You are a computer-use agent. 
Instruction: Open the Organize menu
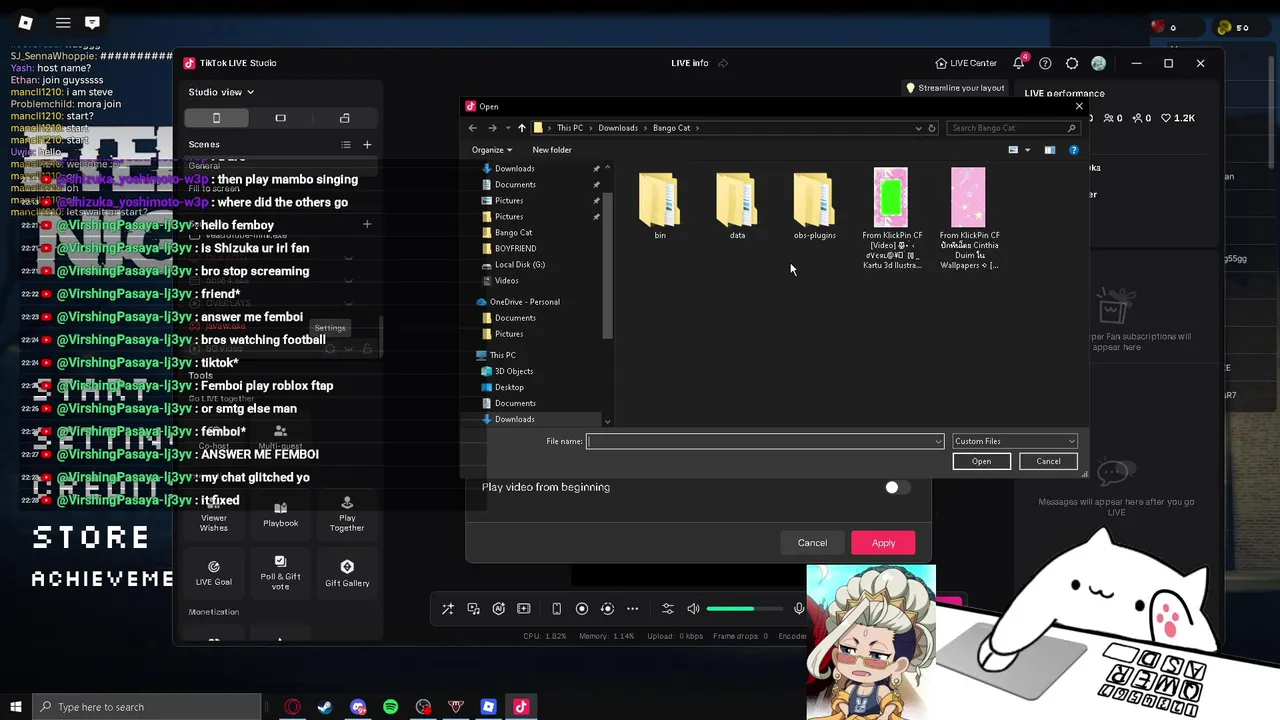click(x=491, y=150)
